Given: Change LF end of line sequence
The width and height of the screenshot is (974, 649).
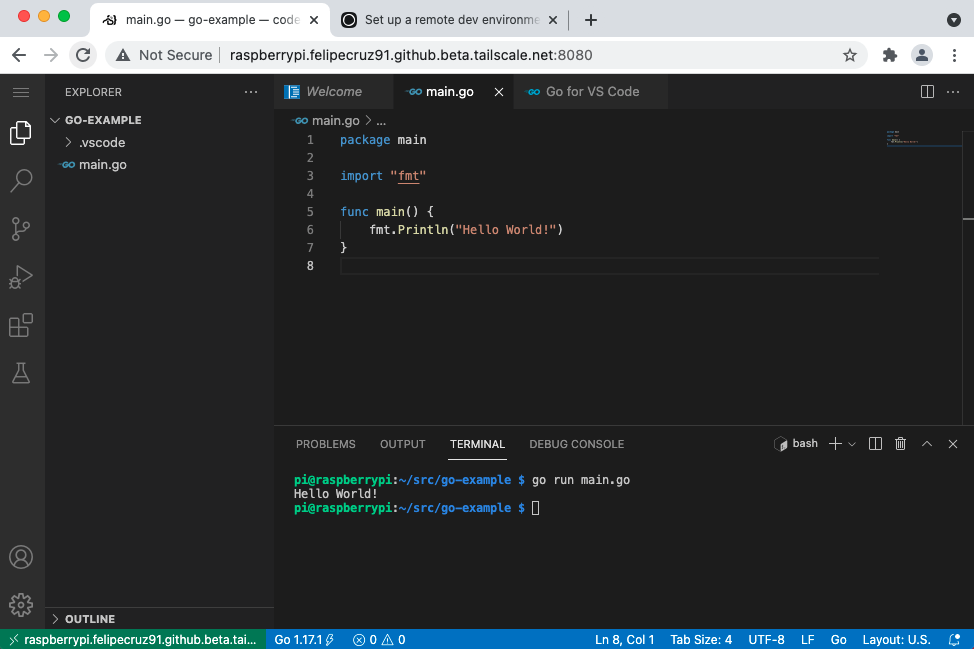Looking at the screenshot, I should (x=808, y=640).
